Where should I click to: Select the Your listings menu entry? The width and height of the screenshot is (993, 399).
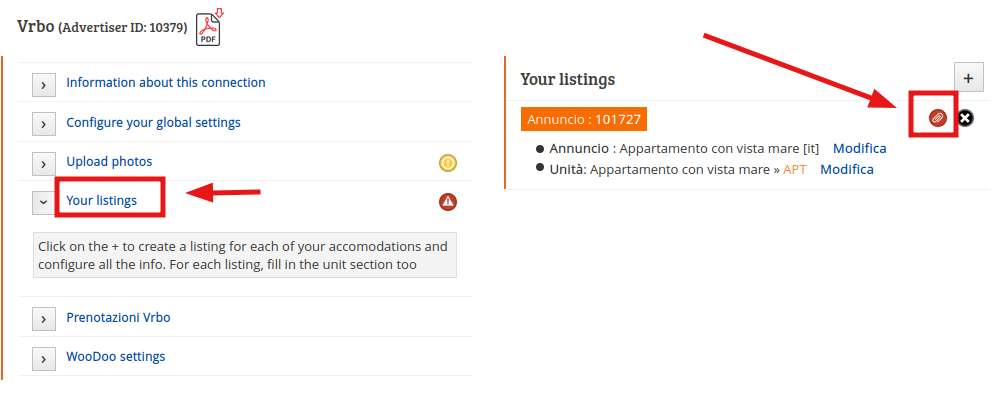coord(101,201)
